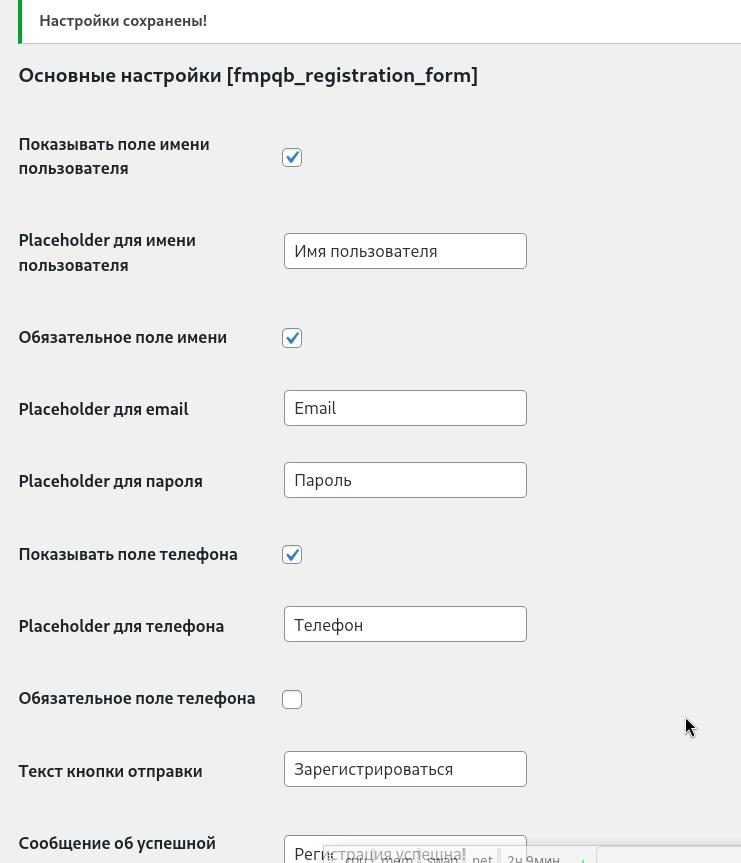Select the input field containing 'Телефон'

coord(405,625)
